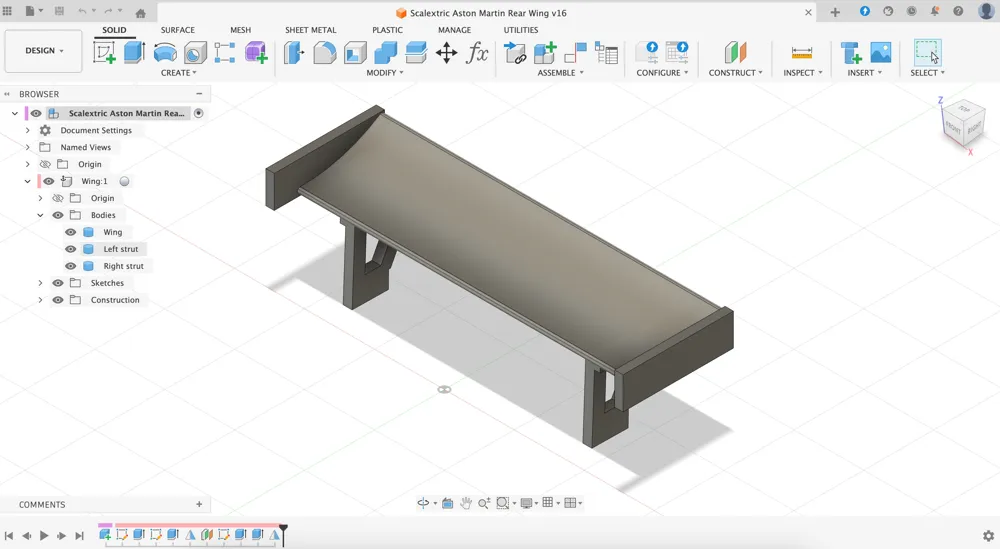
Task: Switch to the UTILITIES tab
Action: pyautogui.click(x=520, y=30)
